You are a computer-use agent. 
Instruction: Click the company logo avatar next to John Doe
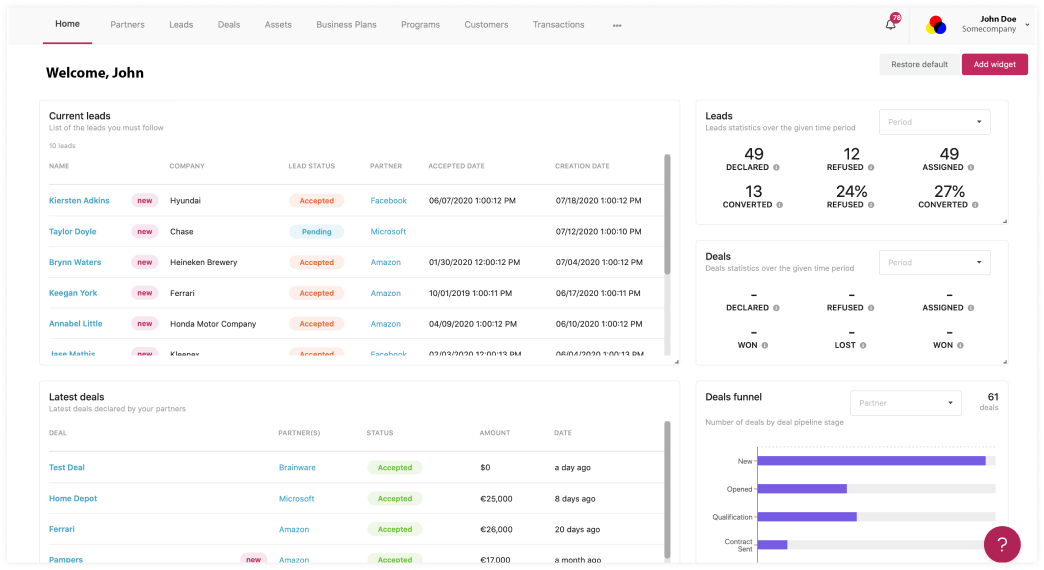936,25
